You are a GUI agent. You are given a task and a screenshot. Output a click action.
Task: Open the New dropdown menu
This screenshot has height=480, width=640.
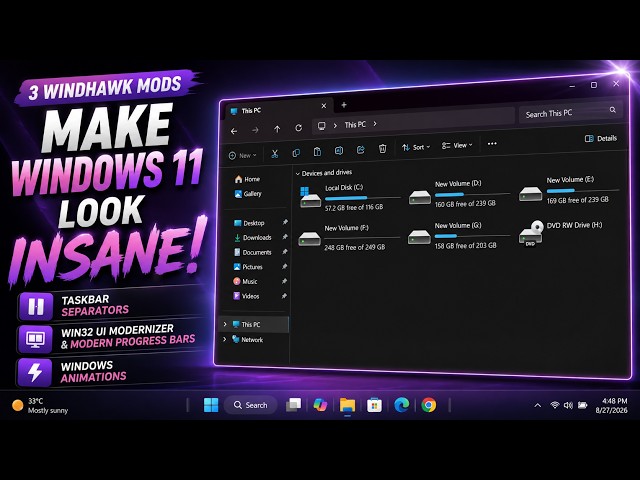(243, 156)
